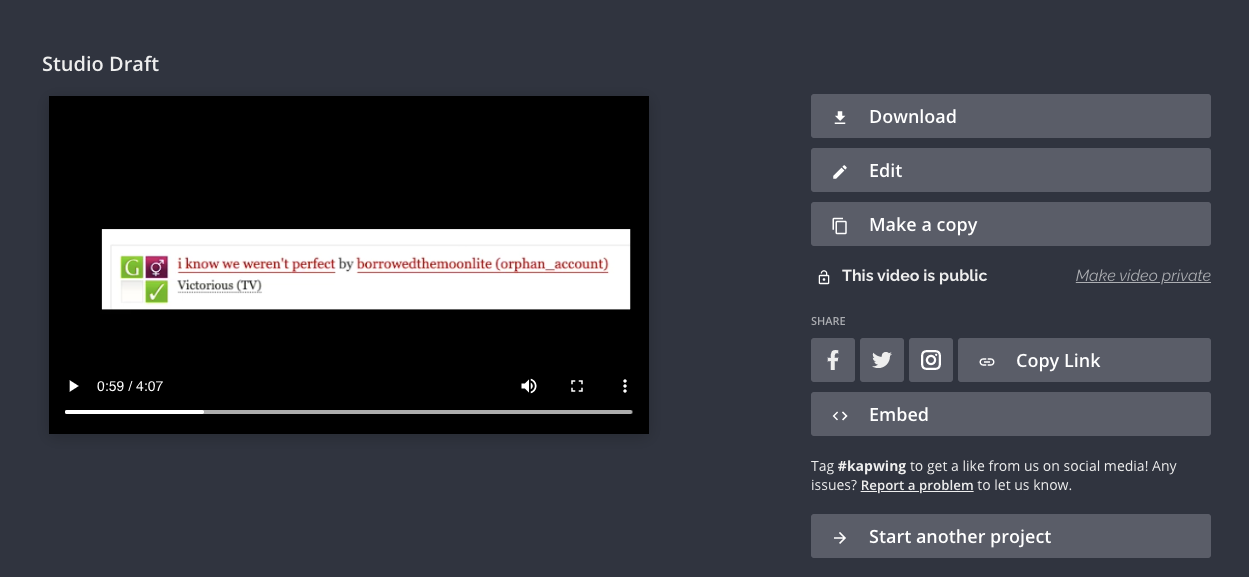Click the pencil icon on the Edit button

pos(840,171)
